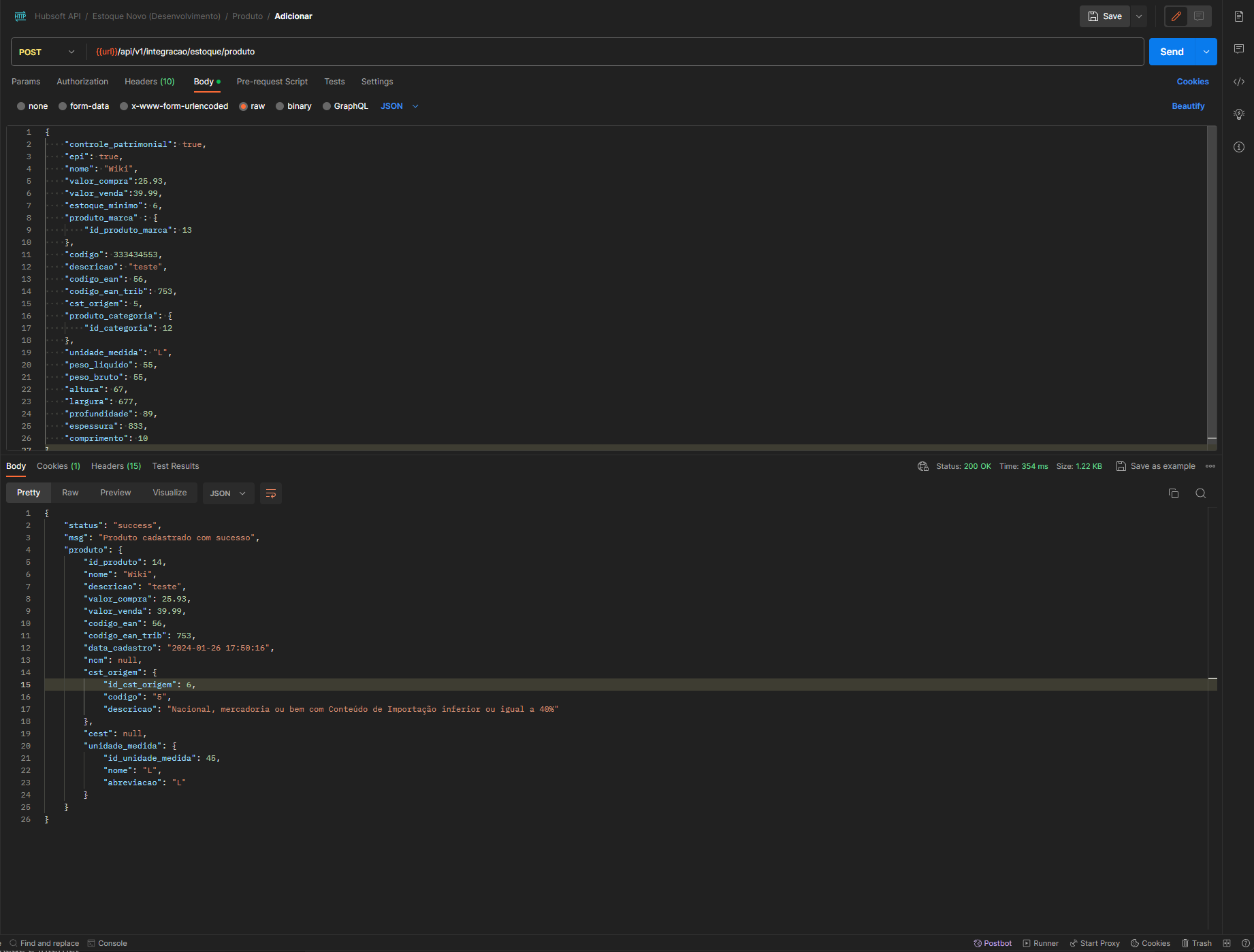
Task: Click the three-dot response options icon
Action: pos(1210,466)
